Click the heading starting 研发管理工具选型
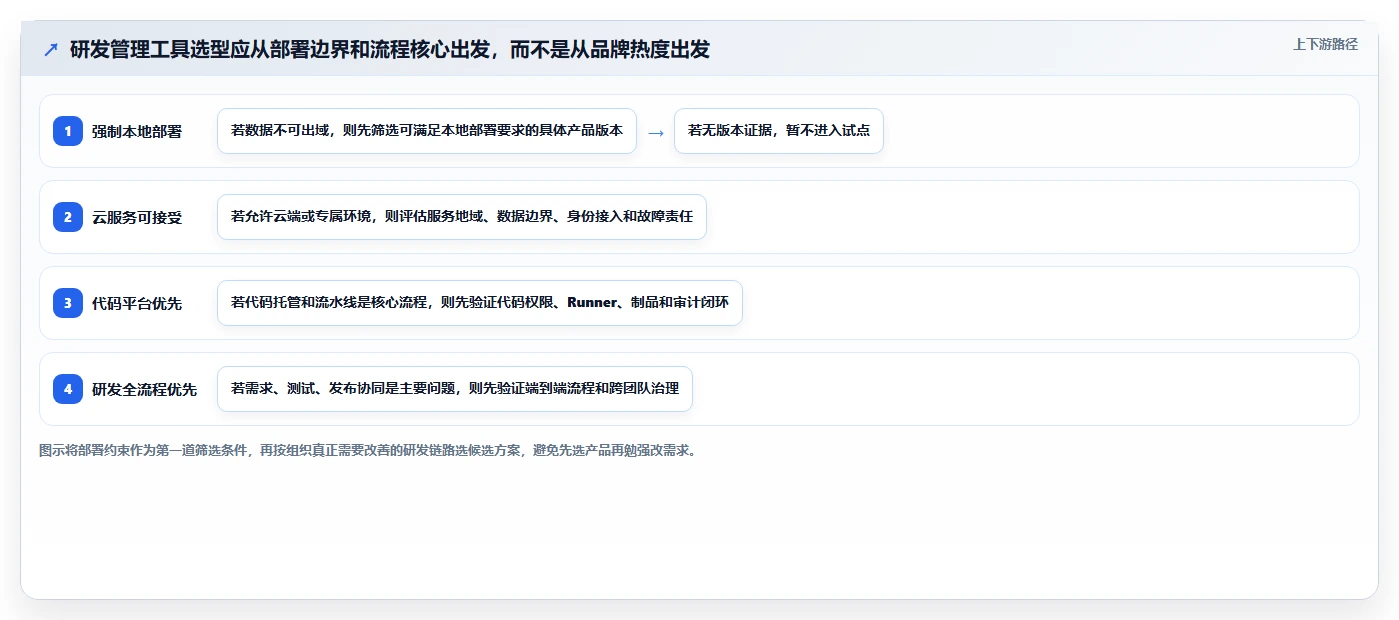 pyautogui.click(x=390, y=50)
